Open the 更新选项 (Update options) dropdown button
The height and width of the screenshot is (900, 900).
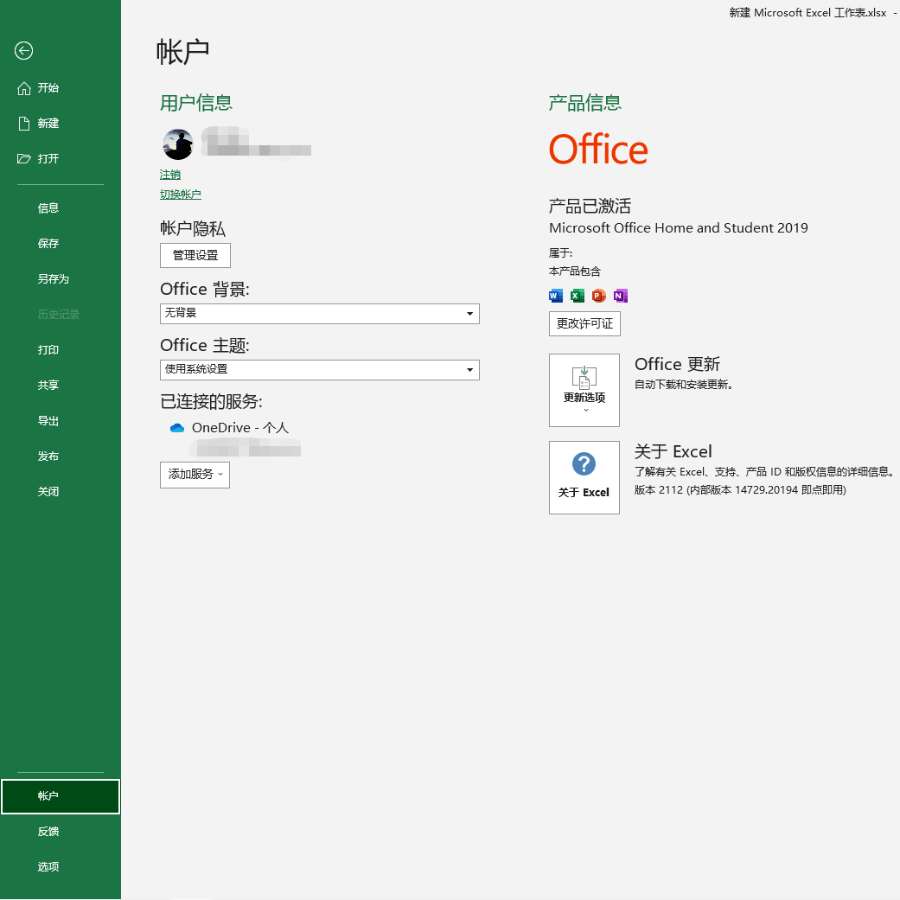click(x=584, y=390)
